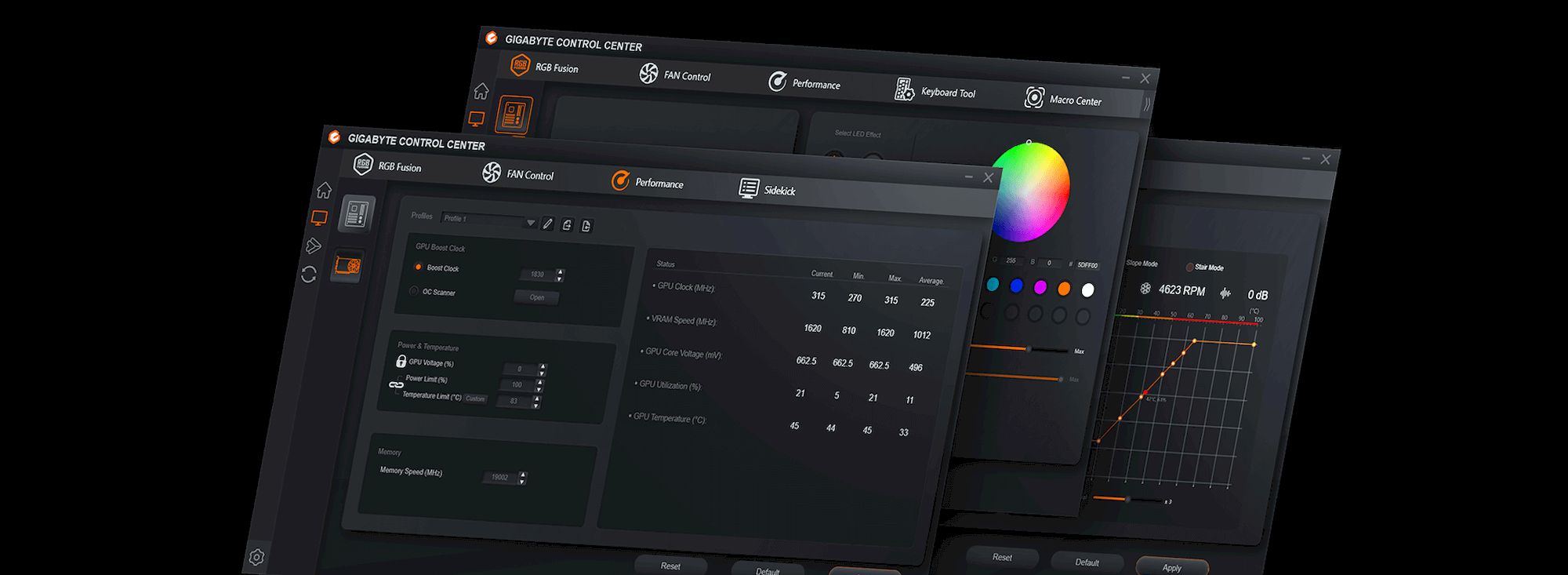This screenshot has width=1568, height=575.
Task: Click the Gigabyte logo in the front window title
Action: pos(334,137)
